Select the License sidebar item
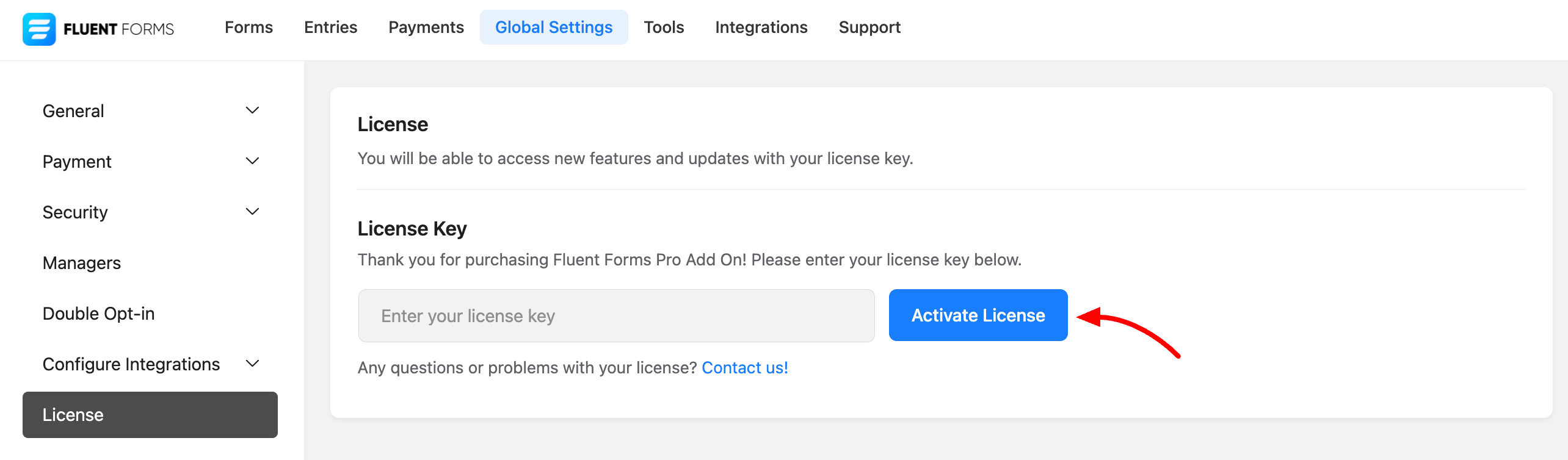1568x460 pixels. coord(150,415)
